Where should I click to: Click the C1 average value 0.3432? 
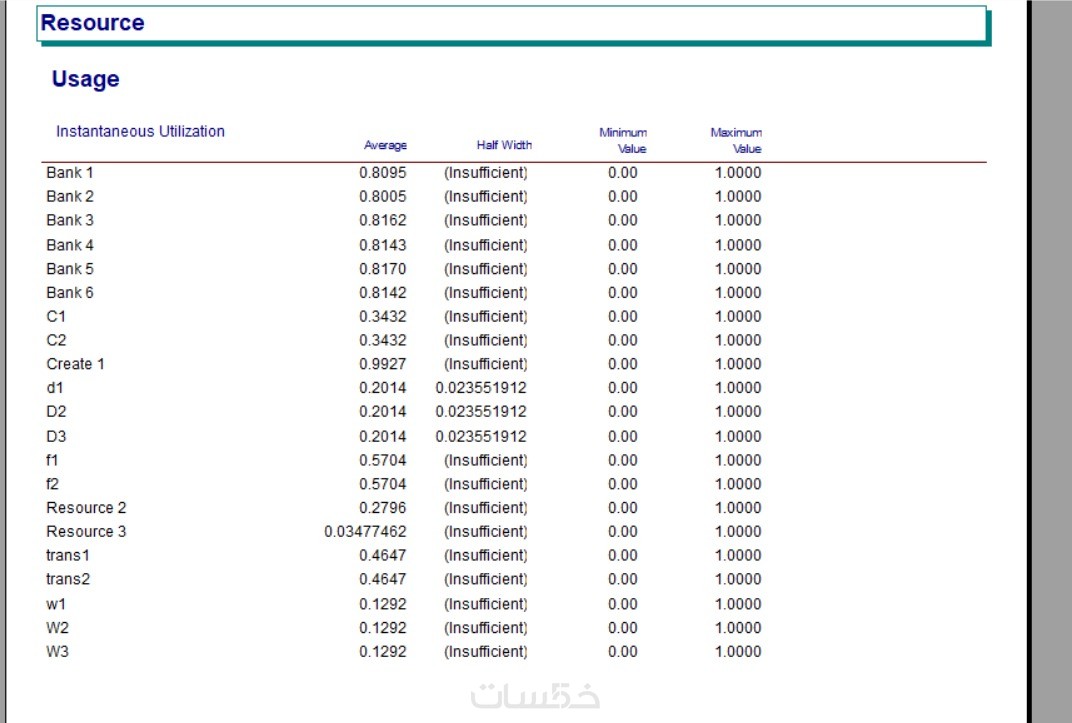click(383, 316)
